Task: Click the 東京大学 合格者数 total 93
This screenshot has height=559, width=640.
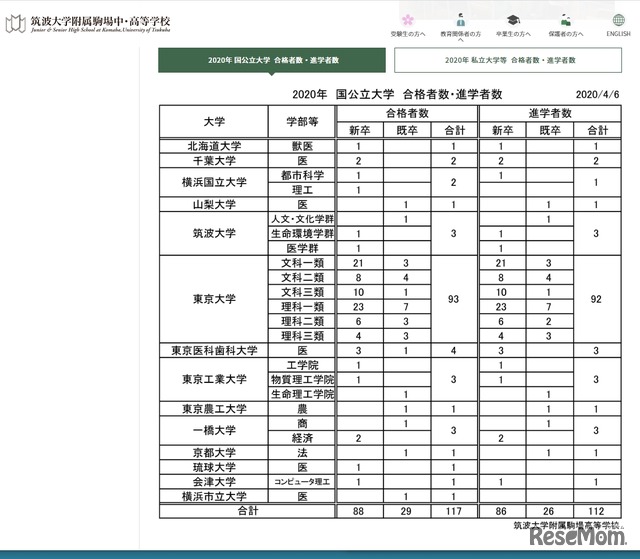Action: pos(453,299)
